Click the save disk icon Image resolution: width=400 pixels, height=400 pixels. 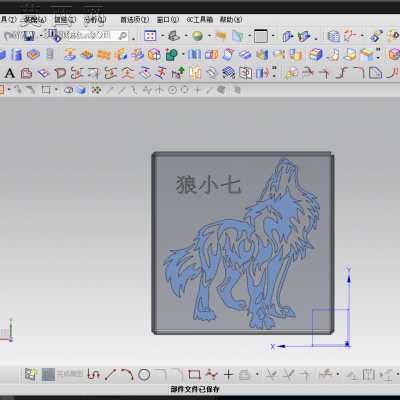point(29,36)
